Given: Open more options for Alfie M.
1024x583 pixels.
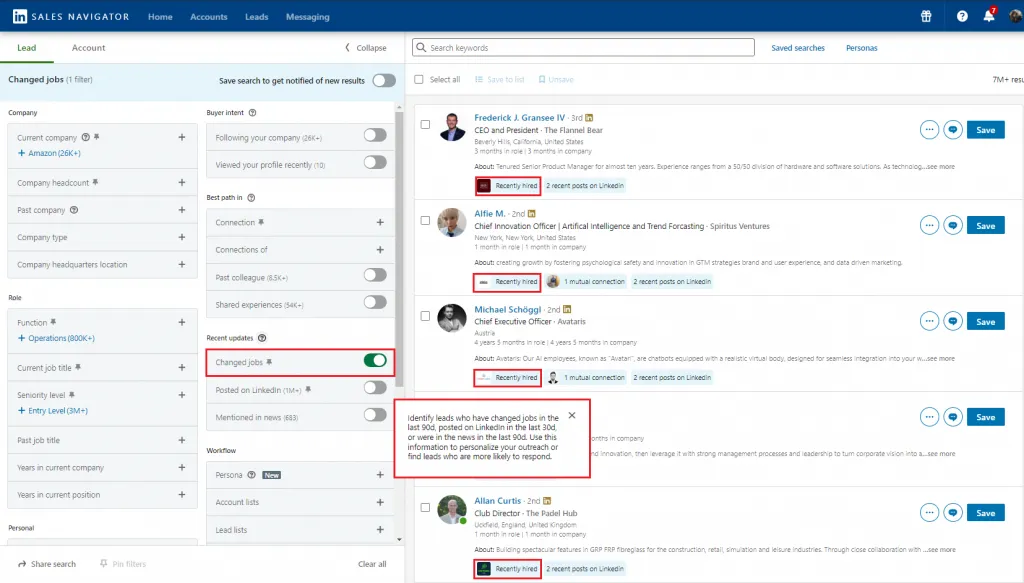Looking at the screenshot, I should point(929,225).
